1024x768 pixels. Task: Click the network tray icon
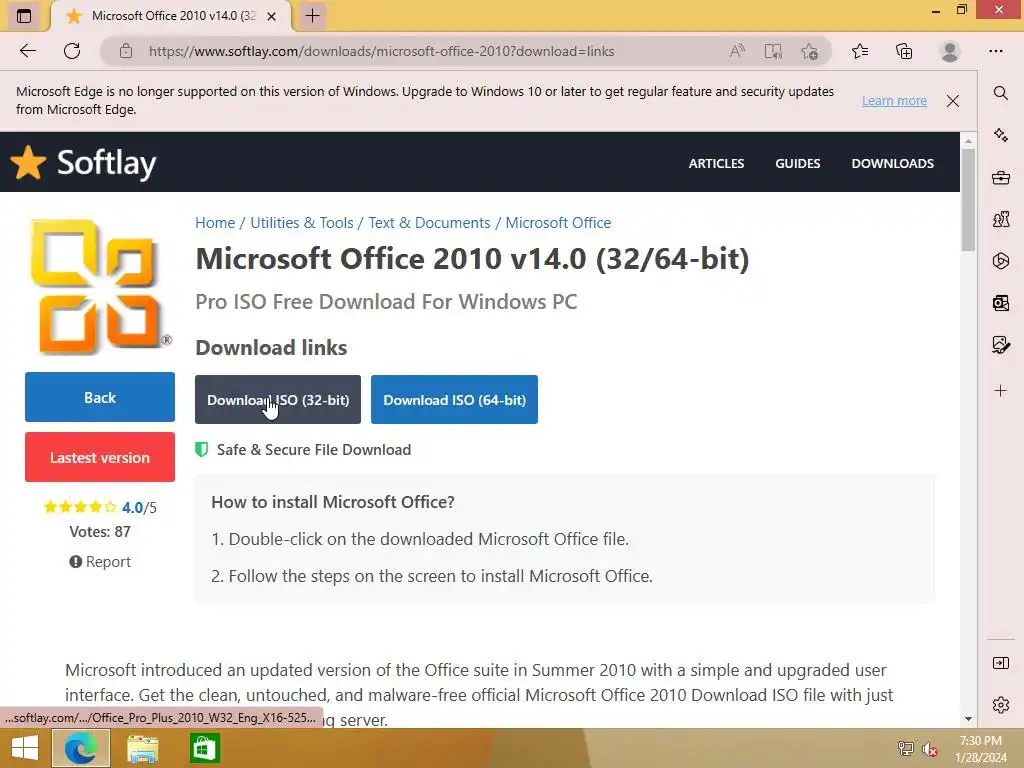click(x=905, y=748)
